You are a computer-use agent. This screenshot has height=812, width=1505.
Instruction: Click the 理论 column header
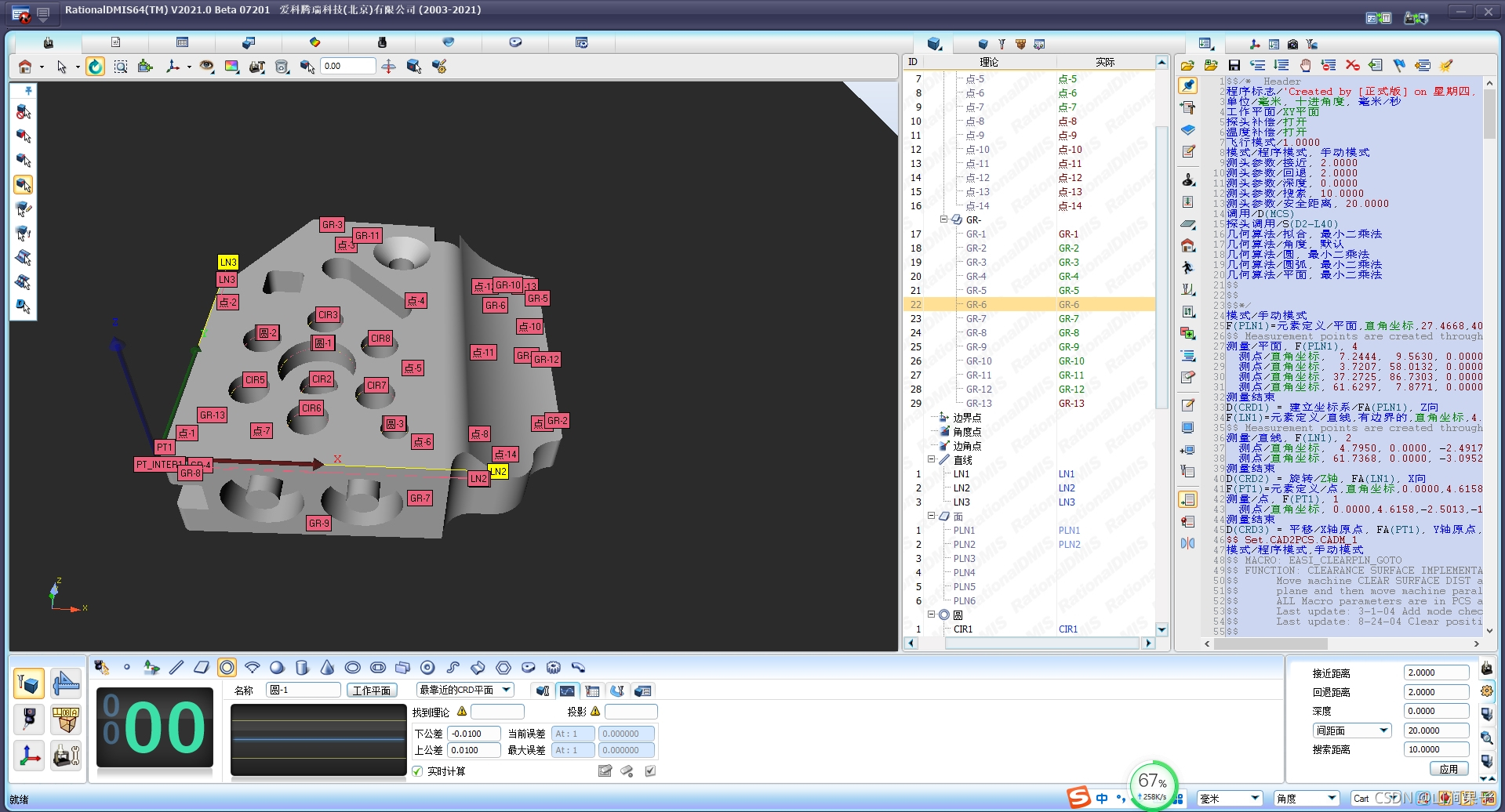pos(988,62)
